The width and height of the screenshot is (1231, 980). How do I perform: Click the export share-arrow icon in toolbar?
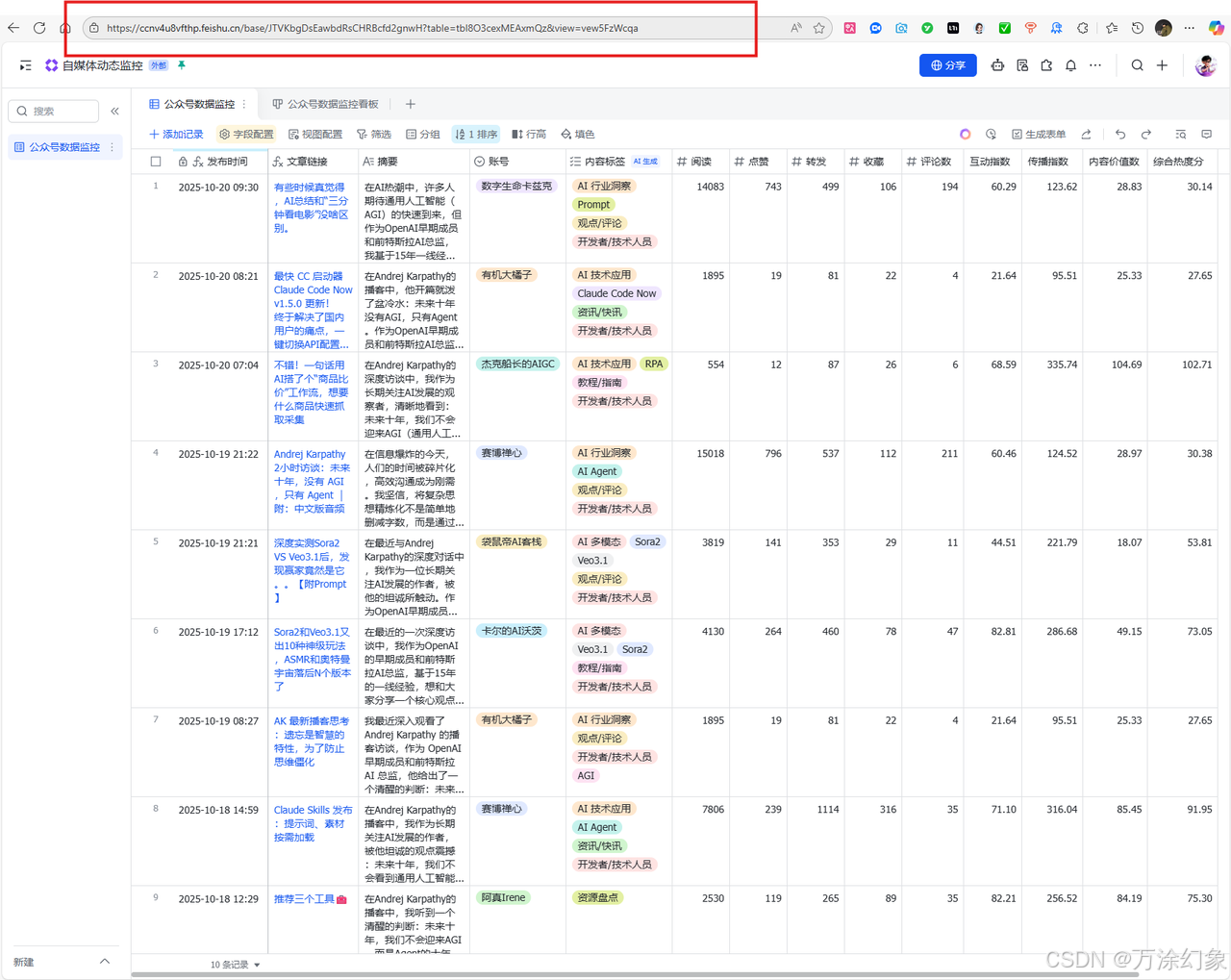click(1087, 135)
